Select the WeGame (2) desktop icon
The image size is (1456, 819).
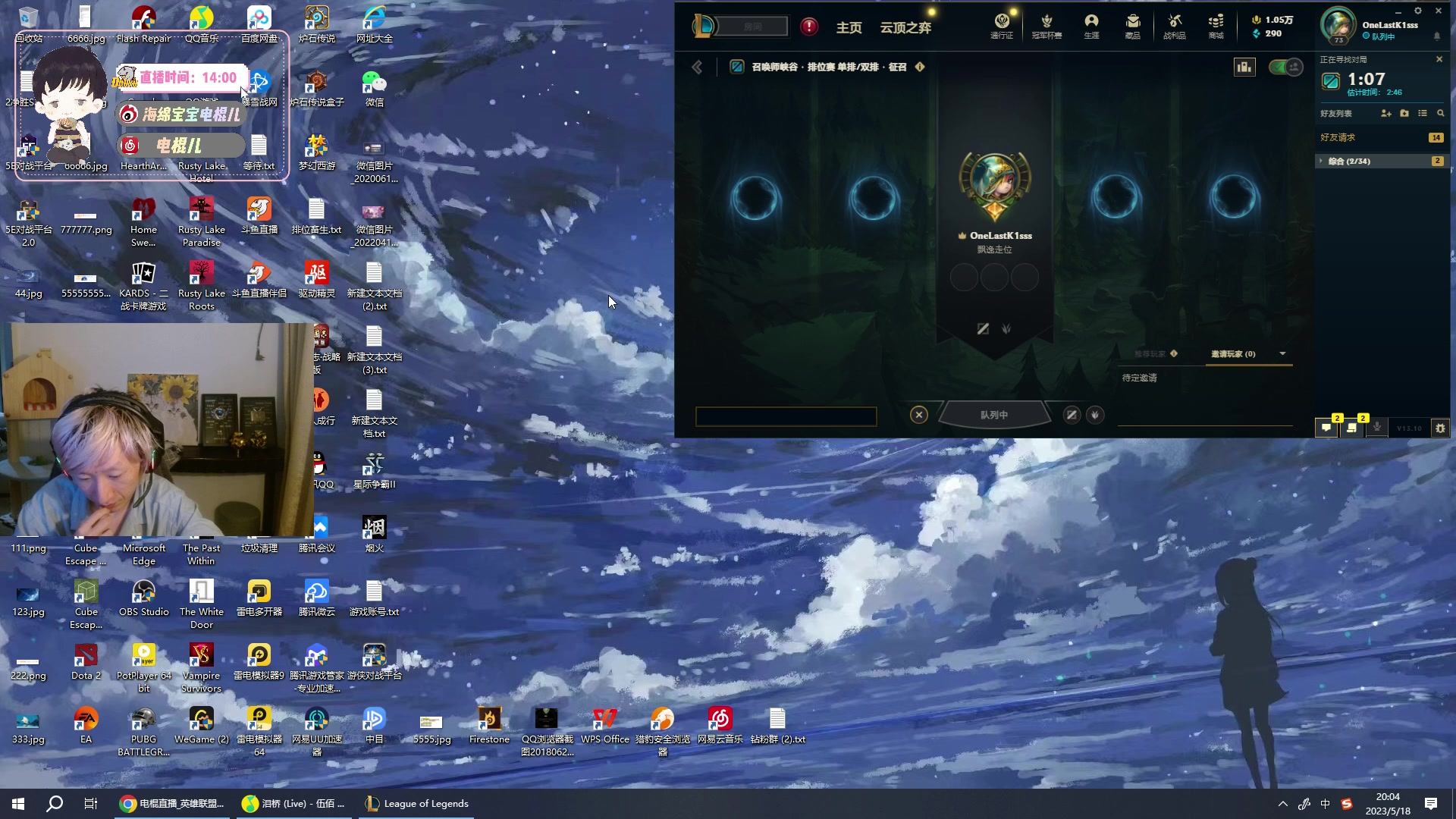click(201, 726)
